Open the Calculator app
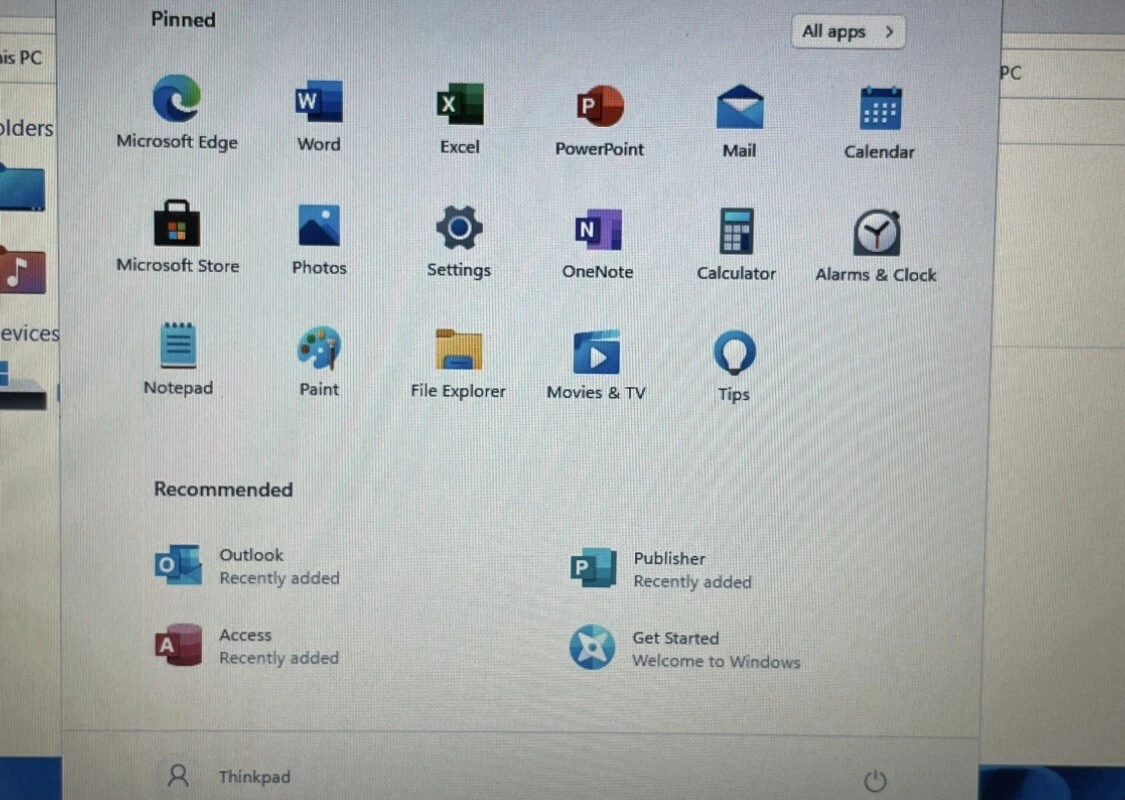 [x=736, y=245]
